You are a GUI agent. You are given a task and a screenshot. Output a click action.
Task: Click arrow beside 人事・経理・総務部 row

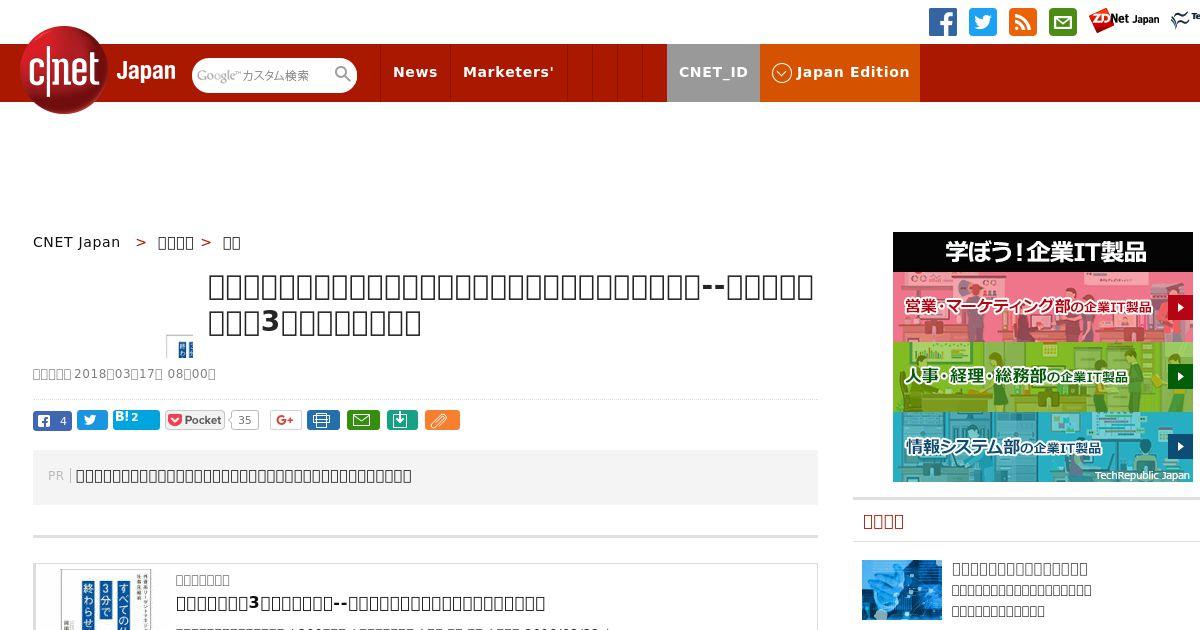(1180, 377)
